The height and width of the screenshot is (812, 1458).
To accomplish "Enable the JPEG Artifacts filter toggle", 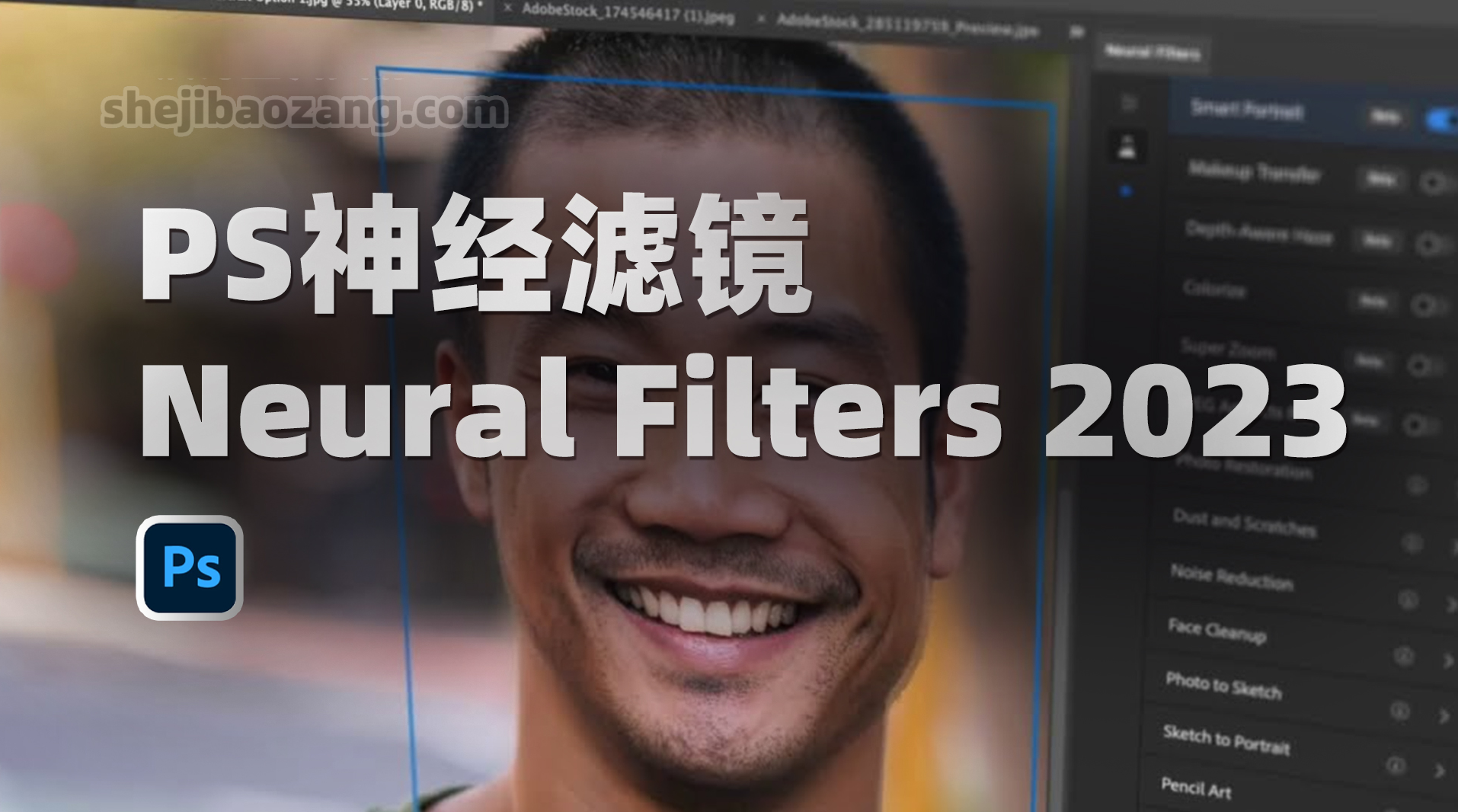I will (1420, 425).
